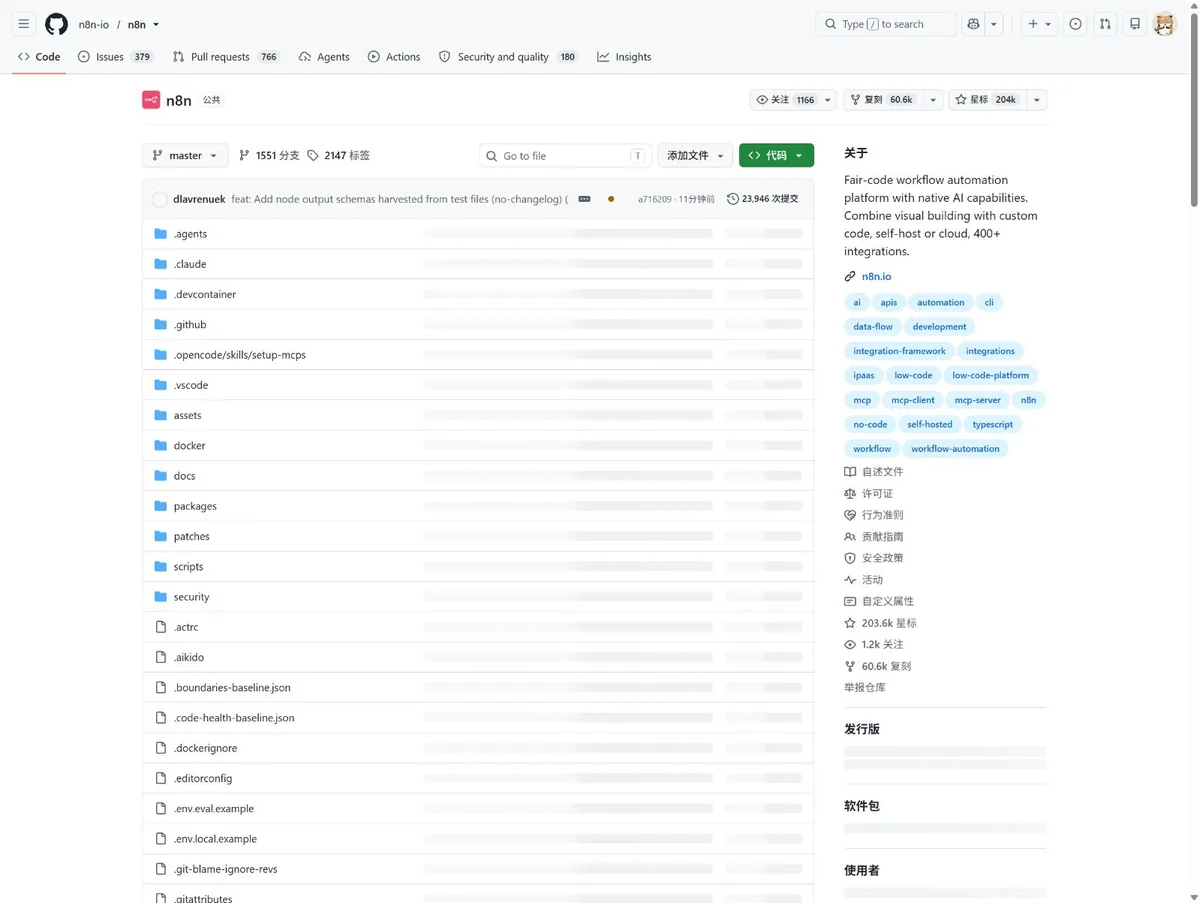
Task: Switch to the Code tab
Action: coord(39,57)
